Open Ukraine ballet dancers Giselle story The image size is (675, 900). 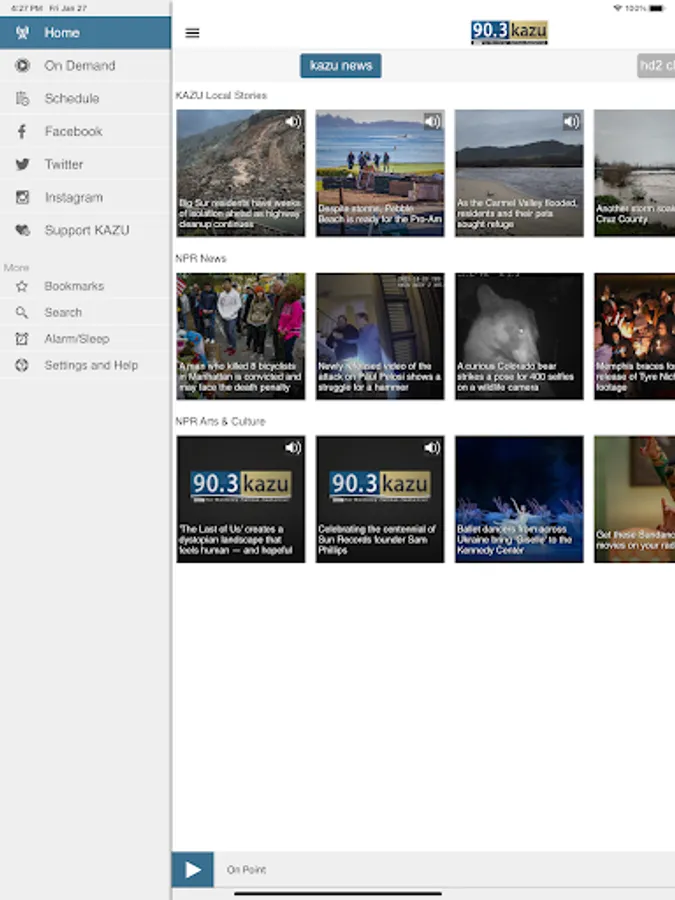(519, 499)
